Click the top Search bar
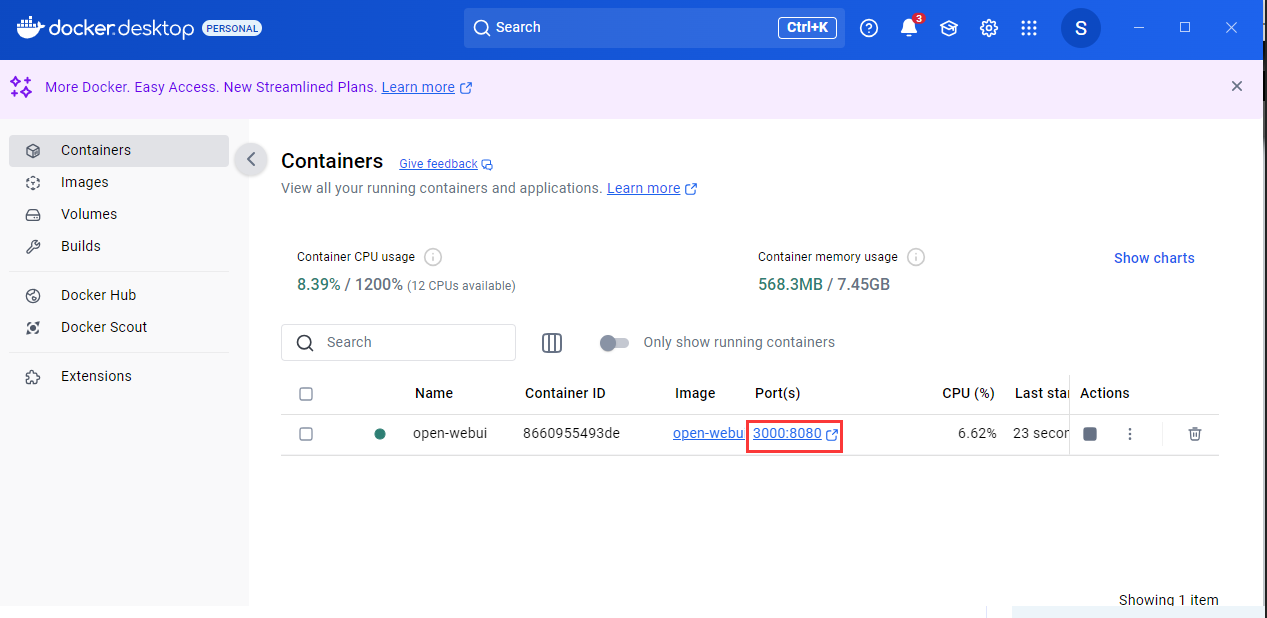 [x=654, y=28]
